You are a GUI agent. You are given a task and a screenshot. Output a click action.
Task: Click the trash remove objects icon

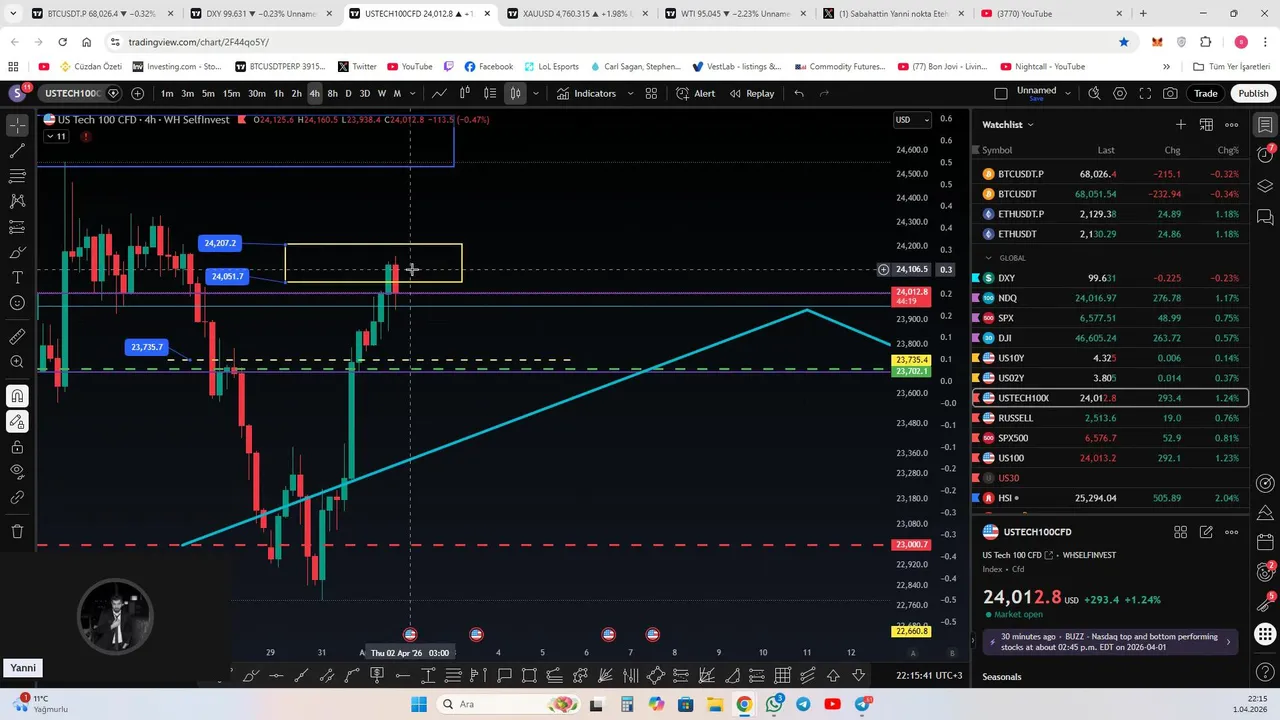(x=17, y=531)
